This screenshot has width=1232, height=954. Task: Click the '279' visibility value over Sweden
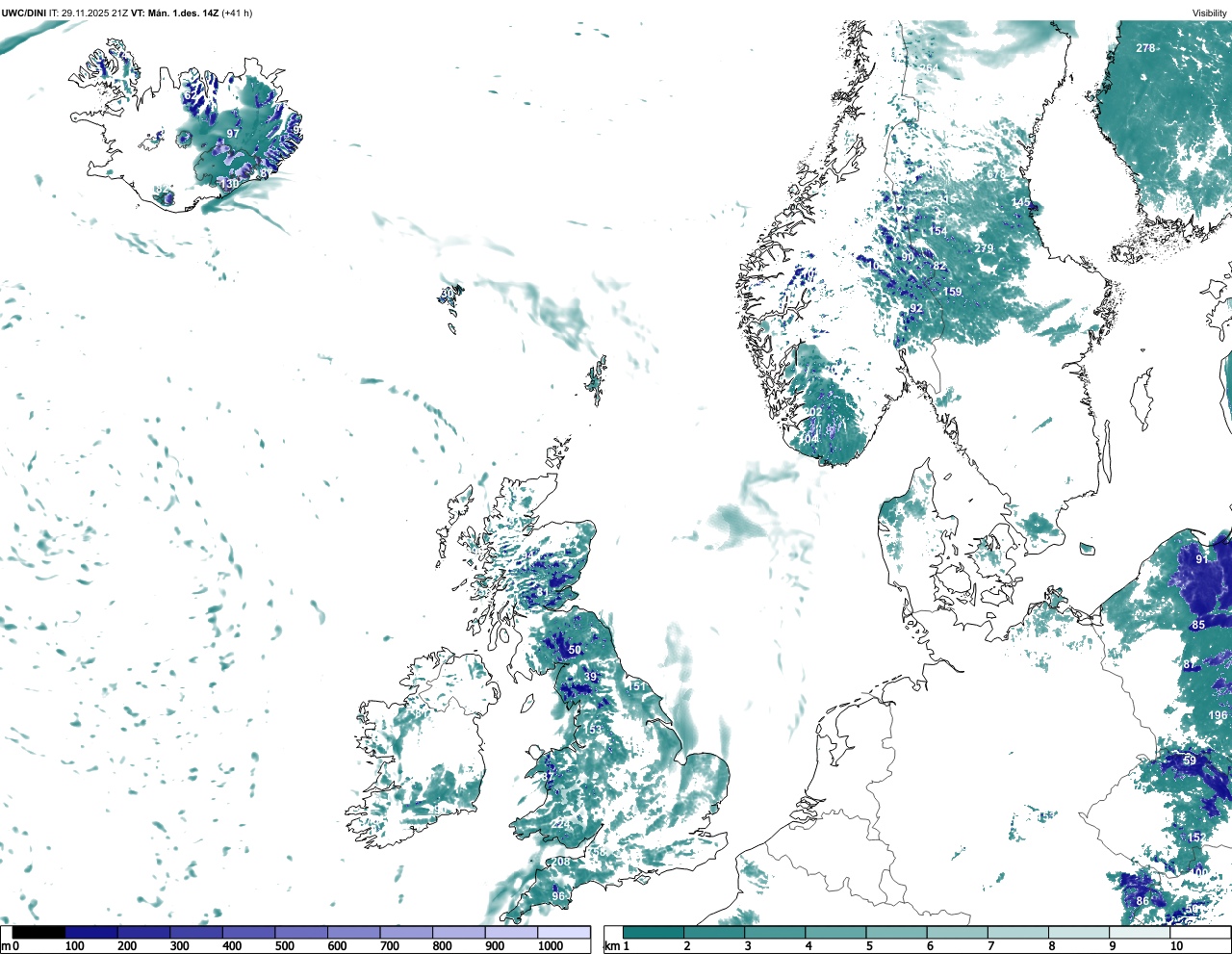[x=984, y=248]
